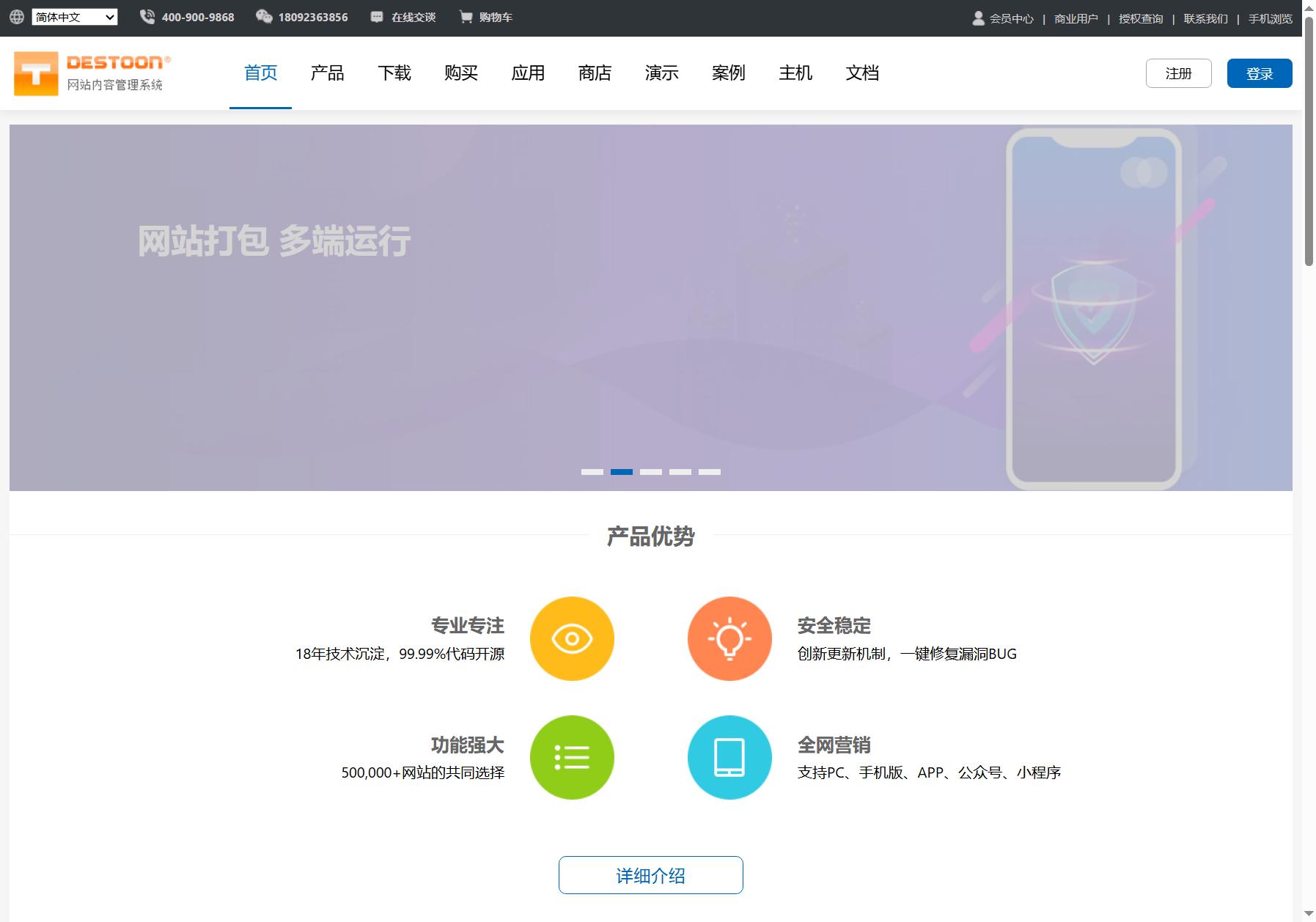
Task: Open the 案例 menu item
Action: (x=729, y=73)
